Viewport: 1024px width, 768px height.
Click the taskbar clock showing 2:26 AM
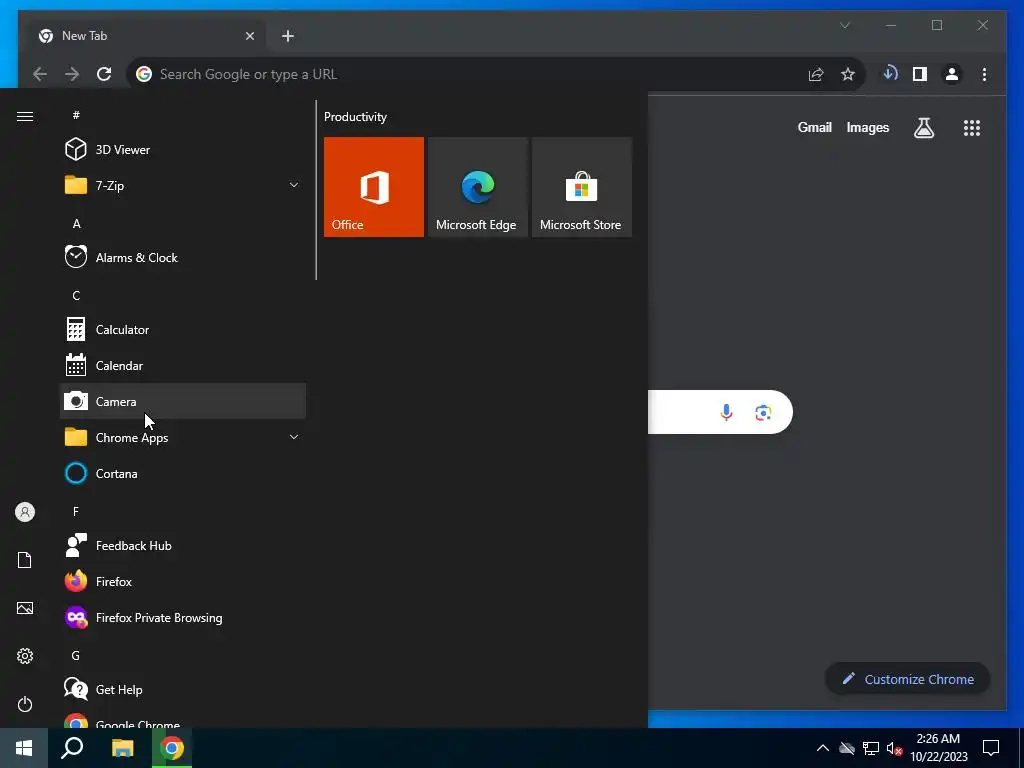point(938,748)
